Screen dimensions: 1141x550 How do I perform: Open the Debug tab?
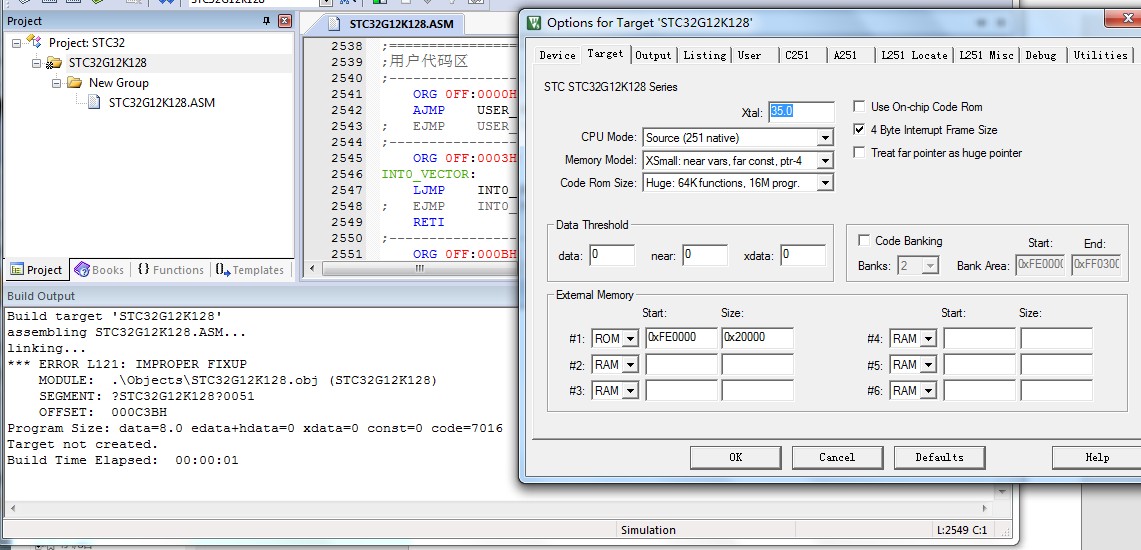[x=1041, y=55]
